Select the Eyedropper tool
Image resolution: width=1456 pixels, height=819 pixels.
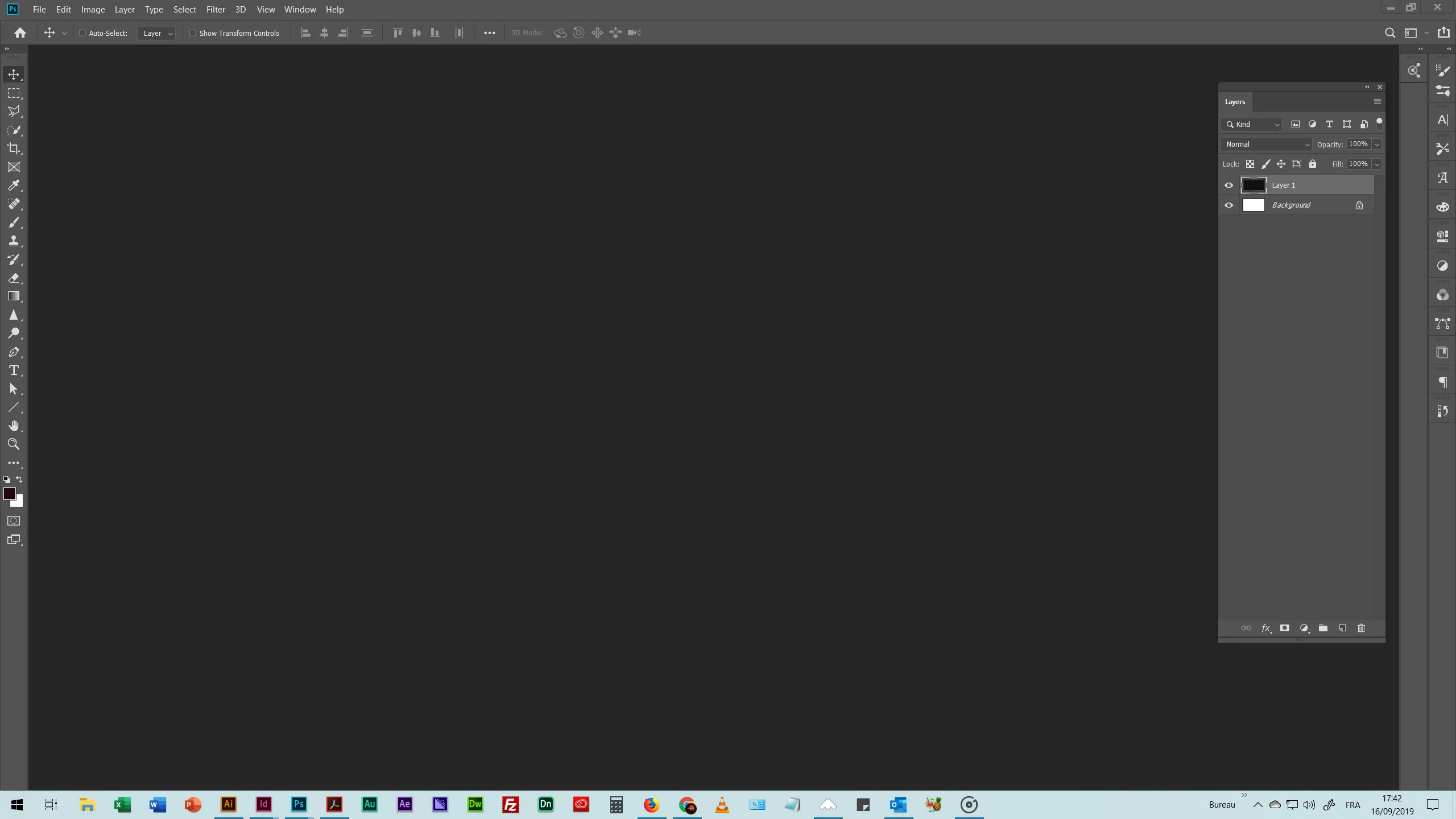[x=14, y=185]
